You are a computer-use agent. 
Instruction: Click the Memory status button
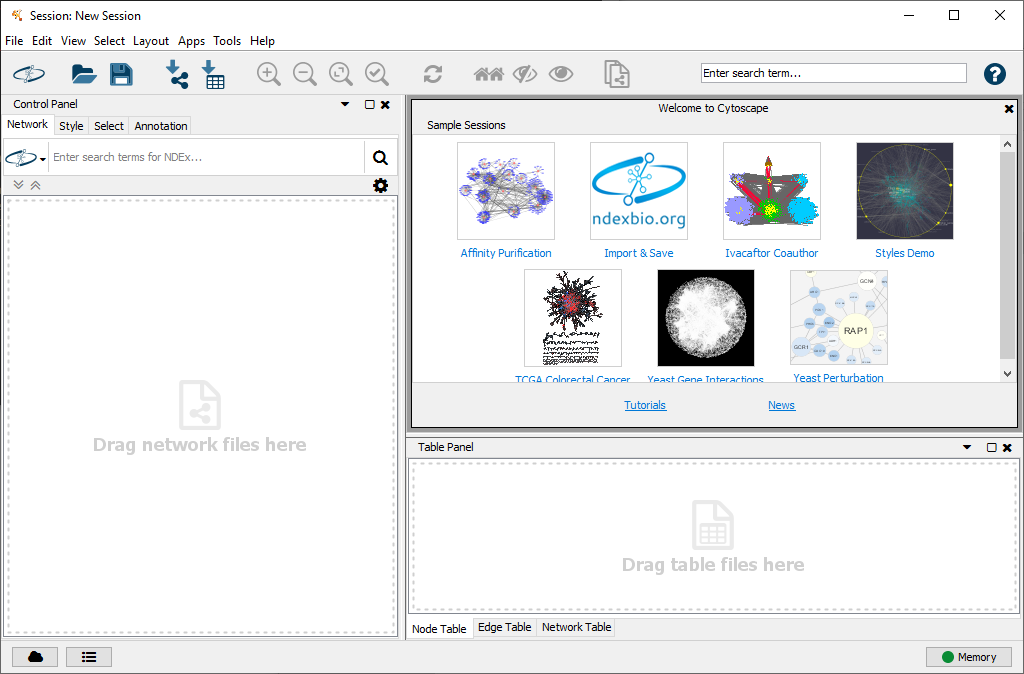point(969,657)
